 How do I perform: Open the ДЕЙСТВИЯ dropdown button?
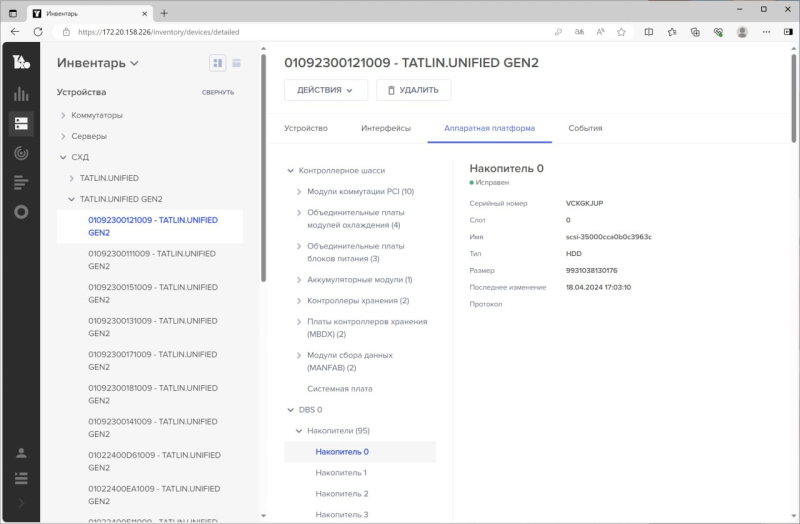[326, 90]
